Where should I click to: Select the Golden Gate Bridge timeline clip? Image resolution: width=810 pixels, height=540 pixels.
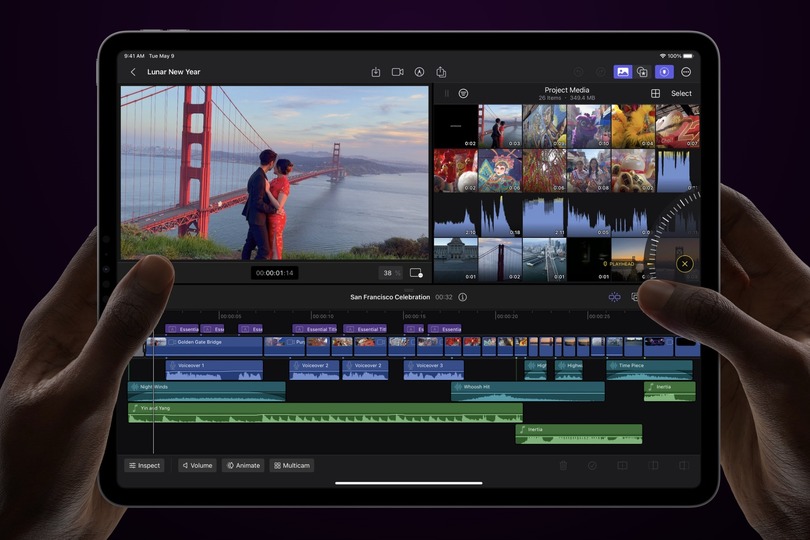pyautogui.click(x=205, y=346)
